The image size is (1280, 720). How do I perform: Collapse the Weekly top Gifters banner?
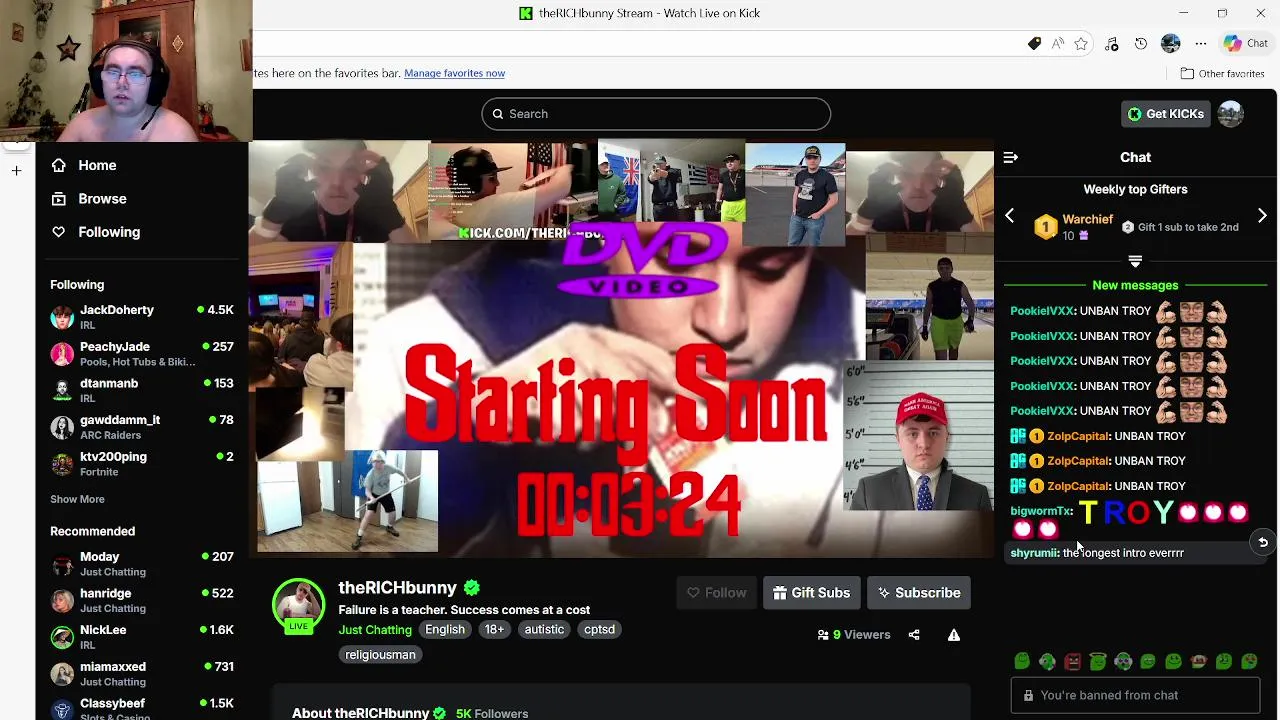1135,261
